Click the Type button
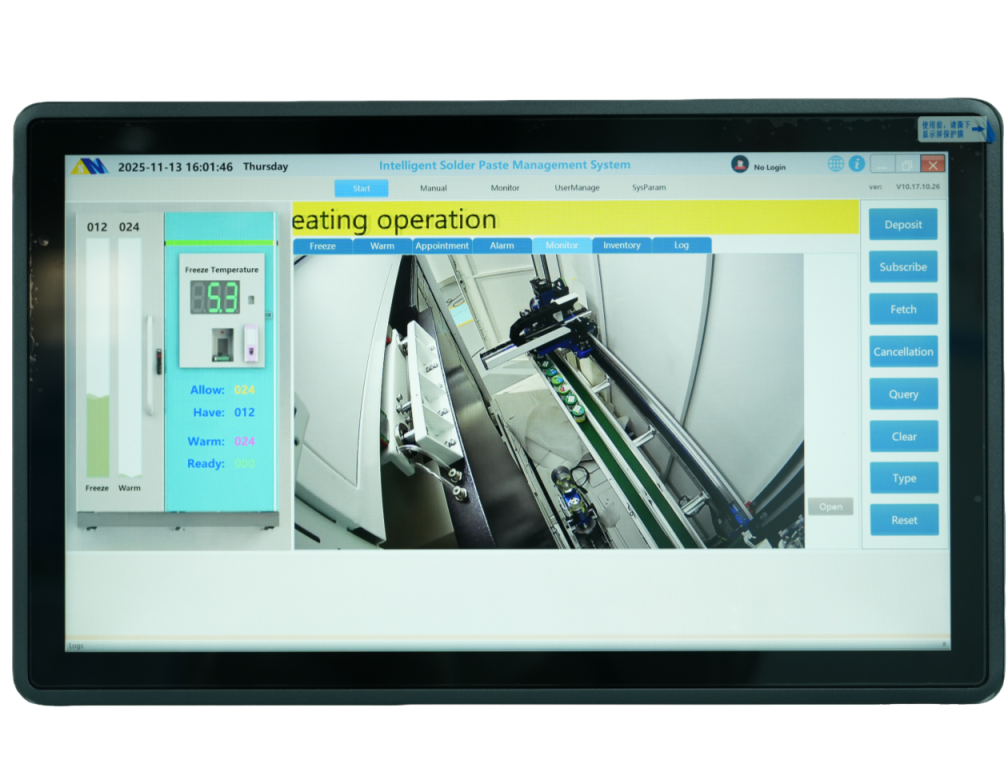 [904, 478]
